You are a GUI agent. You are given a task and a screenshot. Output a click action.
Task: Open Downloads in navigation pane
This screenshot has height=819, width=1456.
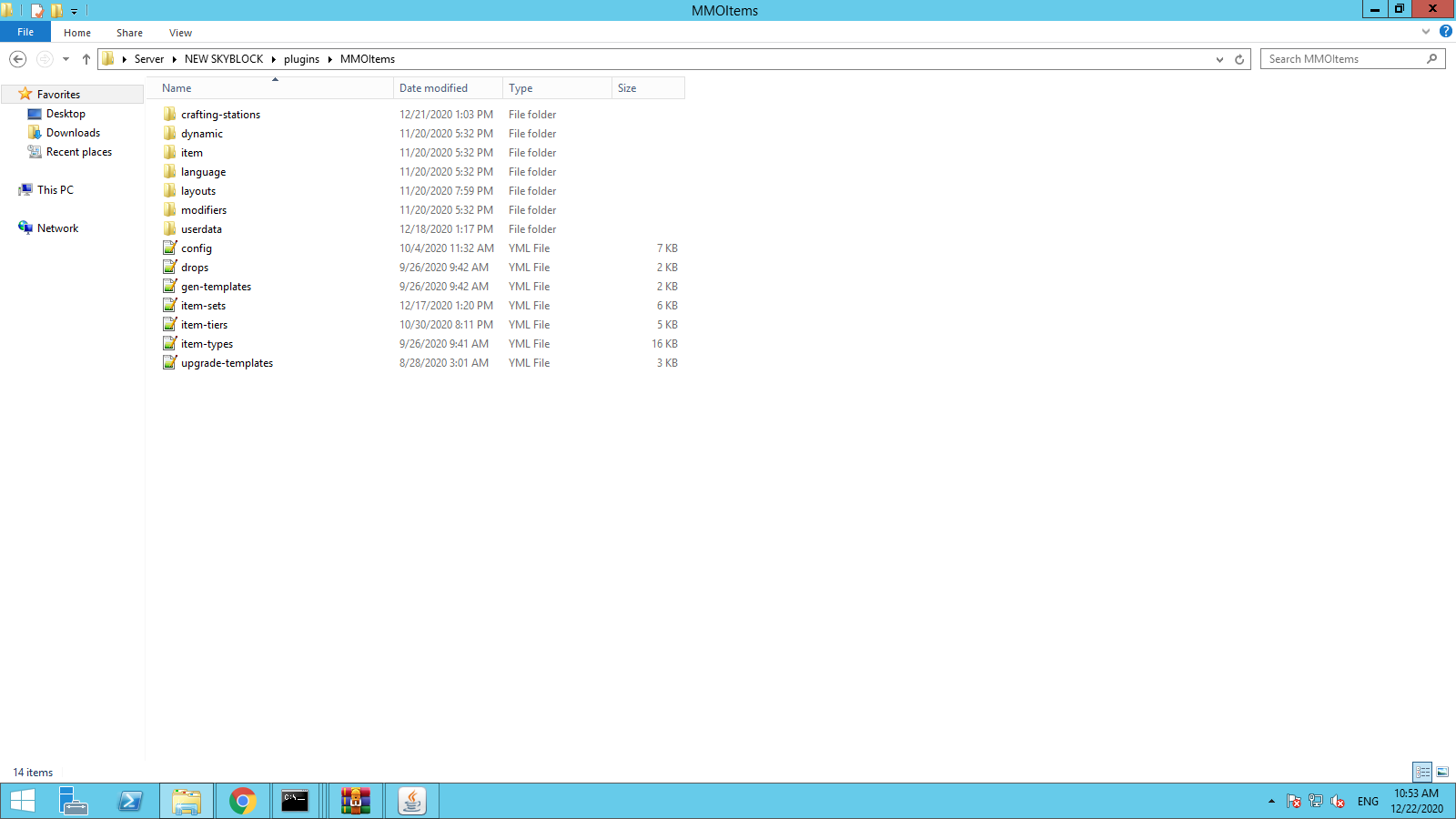(x=73, y=133)
